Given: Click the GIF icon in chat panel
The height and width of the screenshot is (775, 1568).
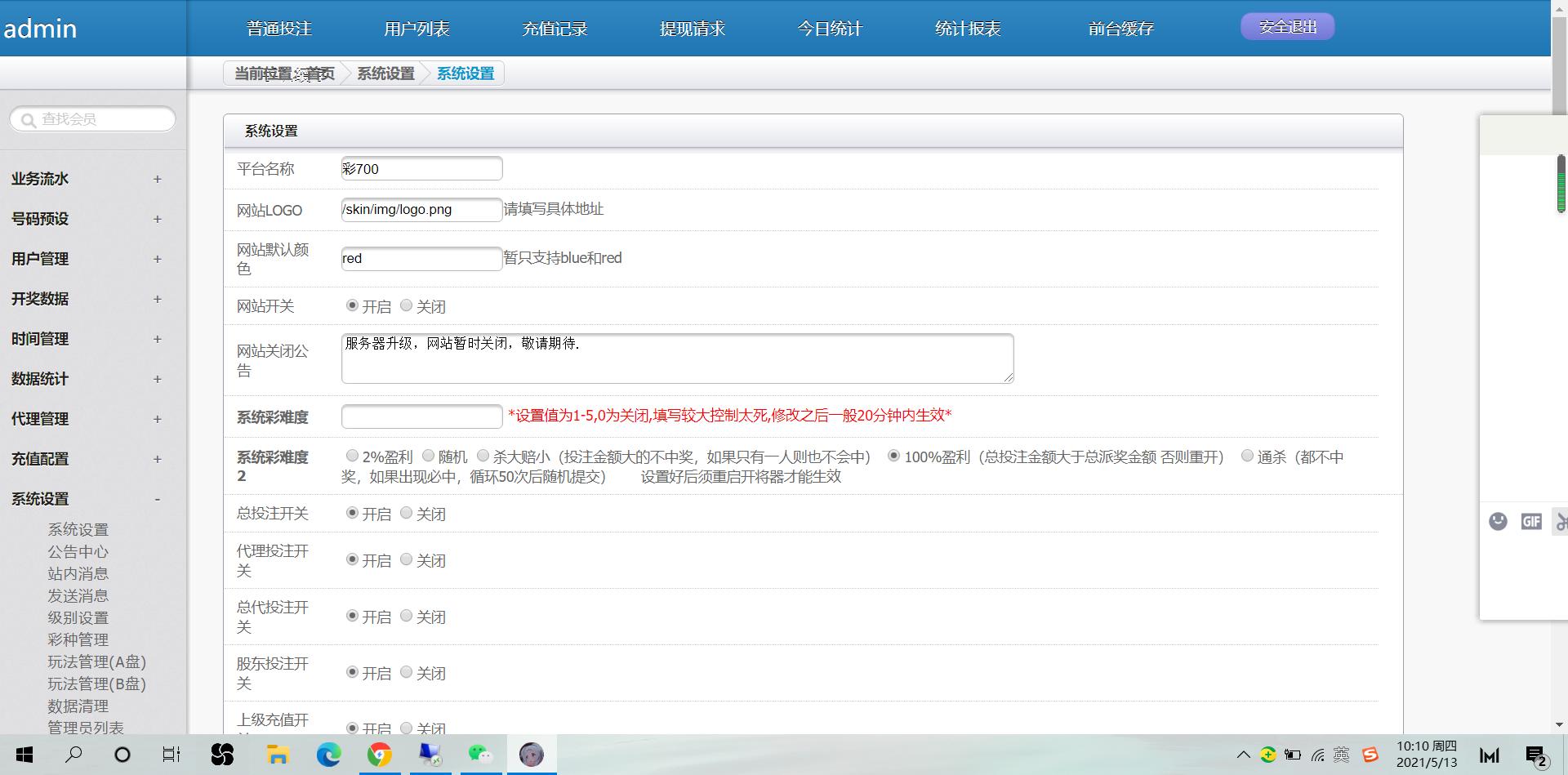Looking at the screenshot, I should pyautogui.click(x=1531, y=521).
